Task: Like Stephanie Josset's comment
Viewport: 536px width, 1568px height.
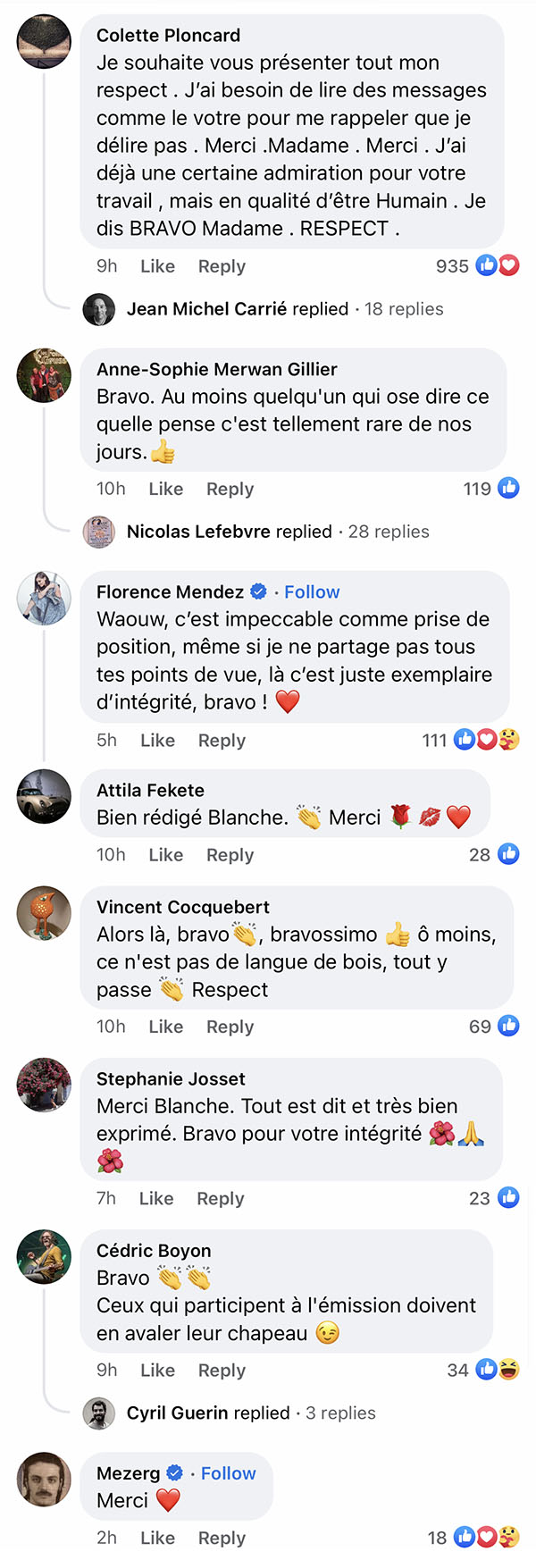Action: point(156,1198)
